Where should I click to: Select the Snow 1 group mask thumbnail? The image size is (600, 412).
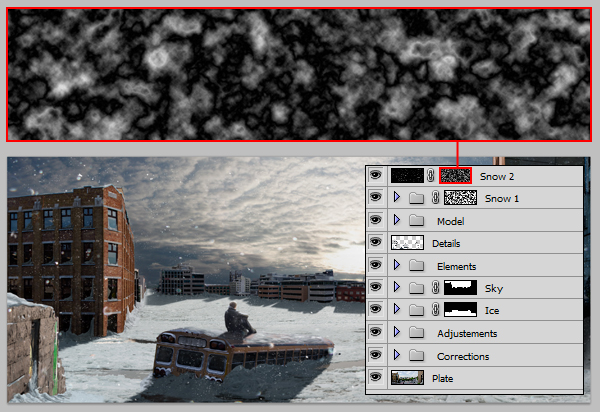pos(460,197)
